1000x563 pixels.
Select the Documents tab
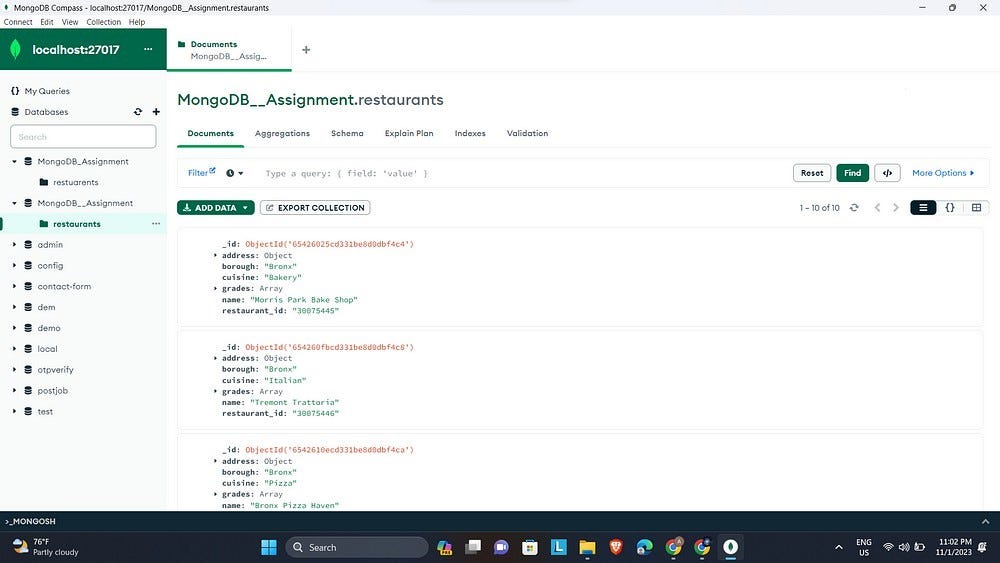[x=210, y=133]
